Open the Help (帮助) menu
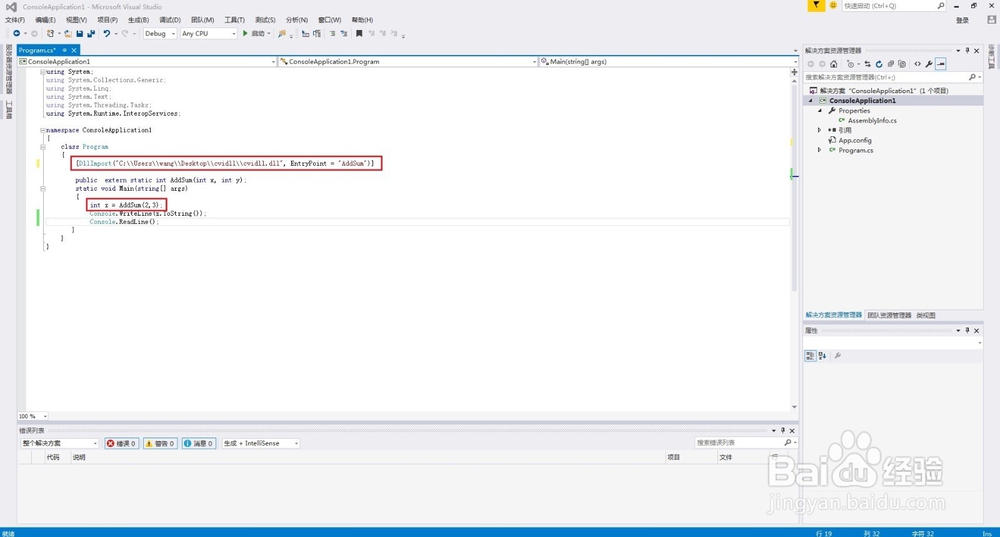 [x=362, y=20]
